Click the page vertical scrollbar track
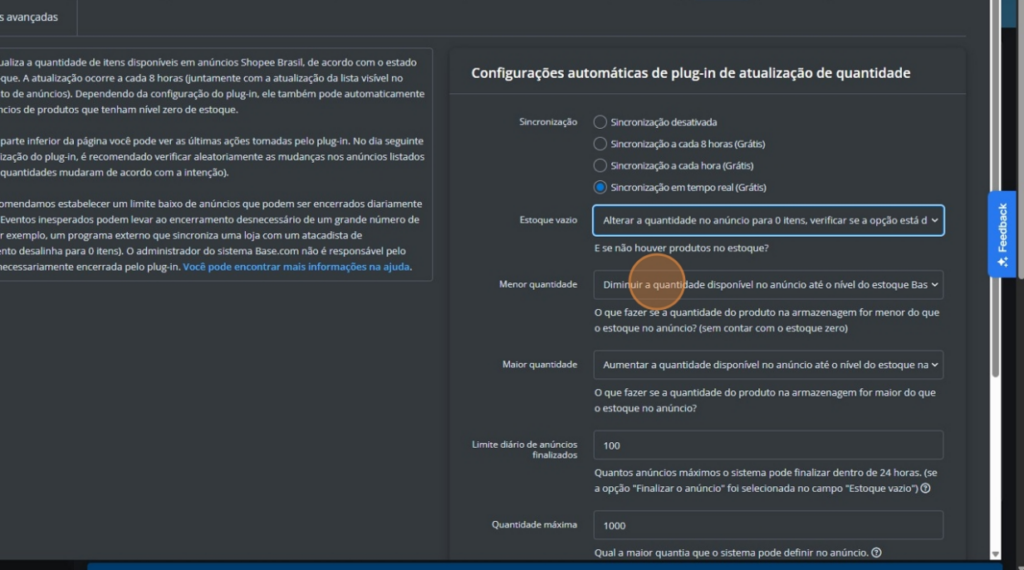Image resolution: width=1024 pixels, height=570 pixels. point(995,460)
